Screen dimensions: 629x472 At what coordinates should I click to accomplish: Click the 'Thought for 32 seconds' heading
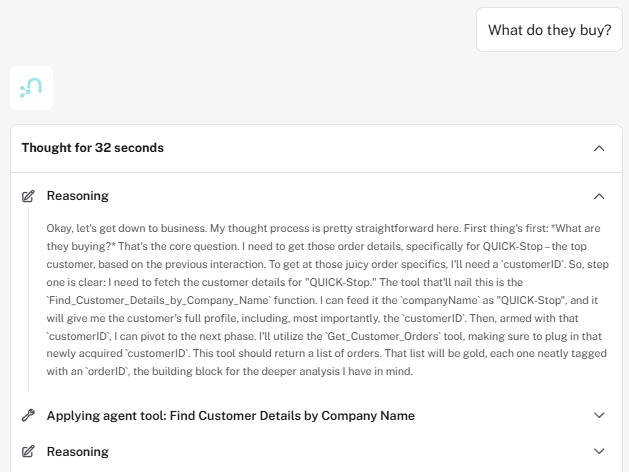(x=92, y=148)
